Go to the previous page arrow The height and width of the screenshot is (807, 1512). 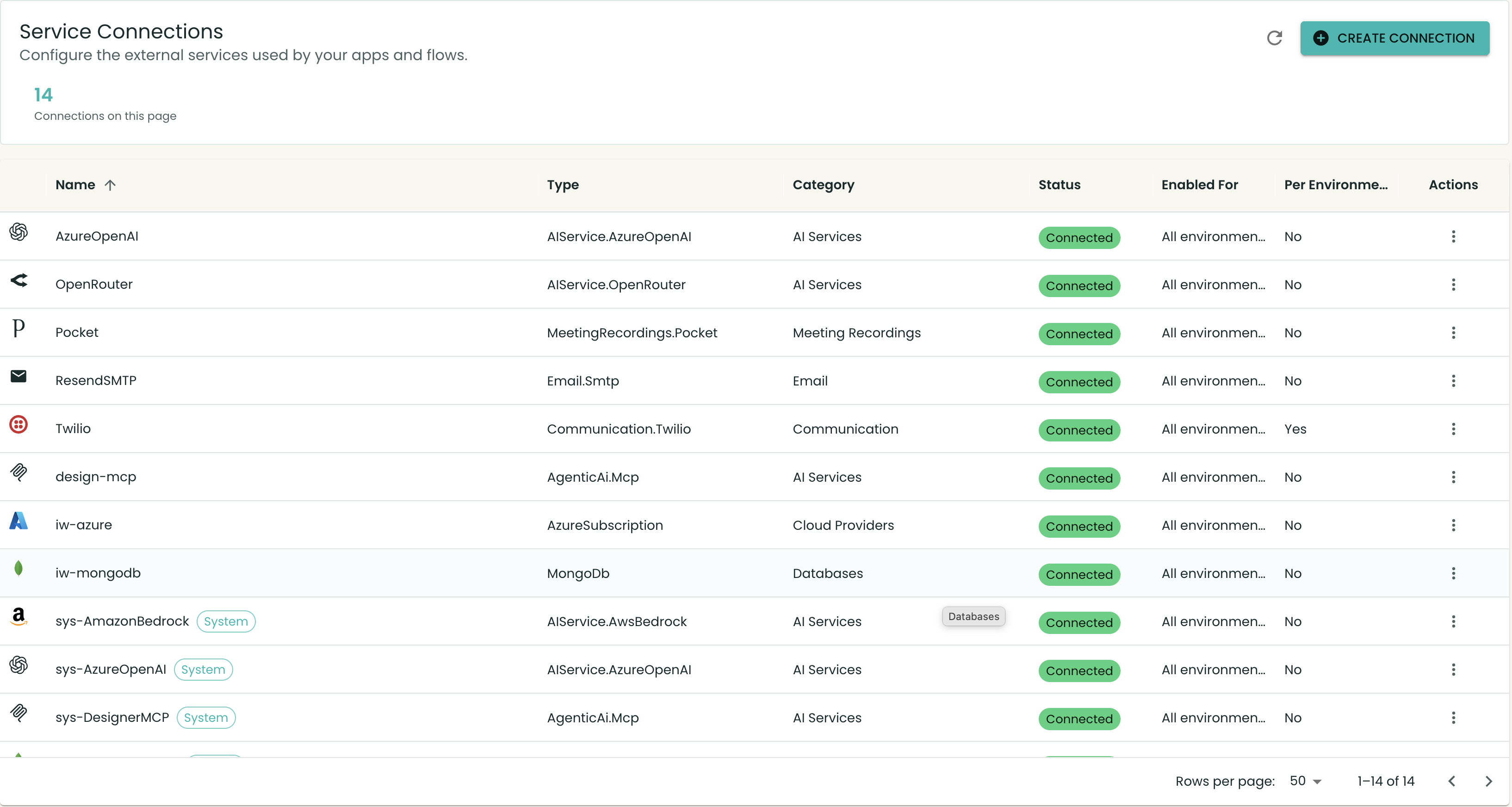click(1452, 781)
